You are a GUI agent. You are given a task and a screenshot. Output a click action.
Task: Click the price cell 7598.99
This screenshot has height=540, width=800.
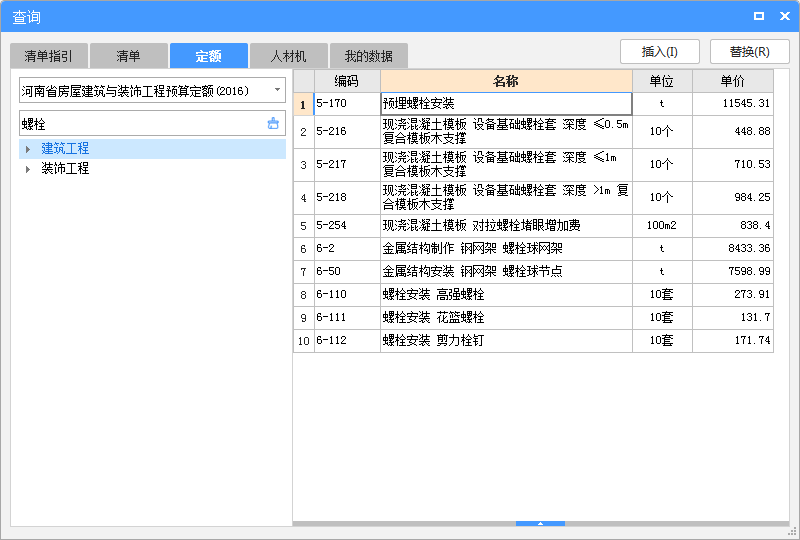coord(733,272)
